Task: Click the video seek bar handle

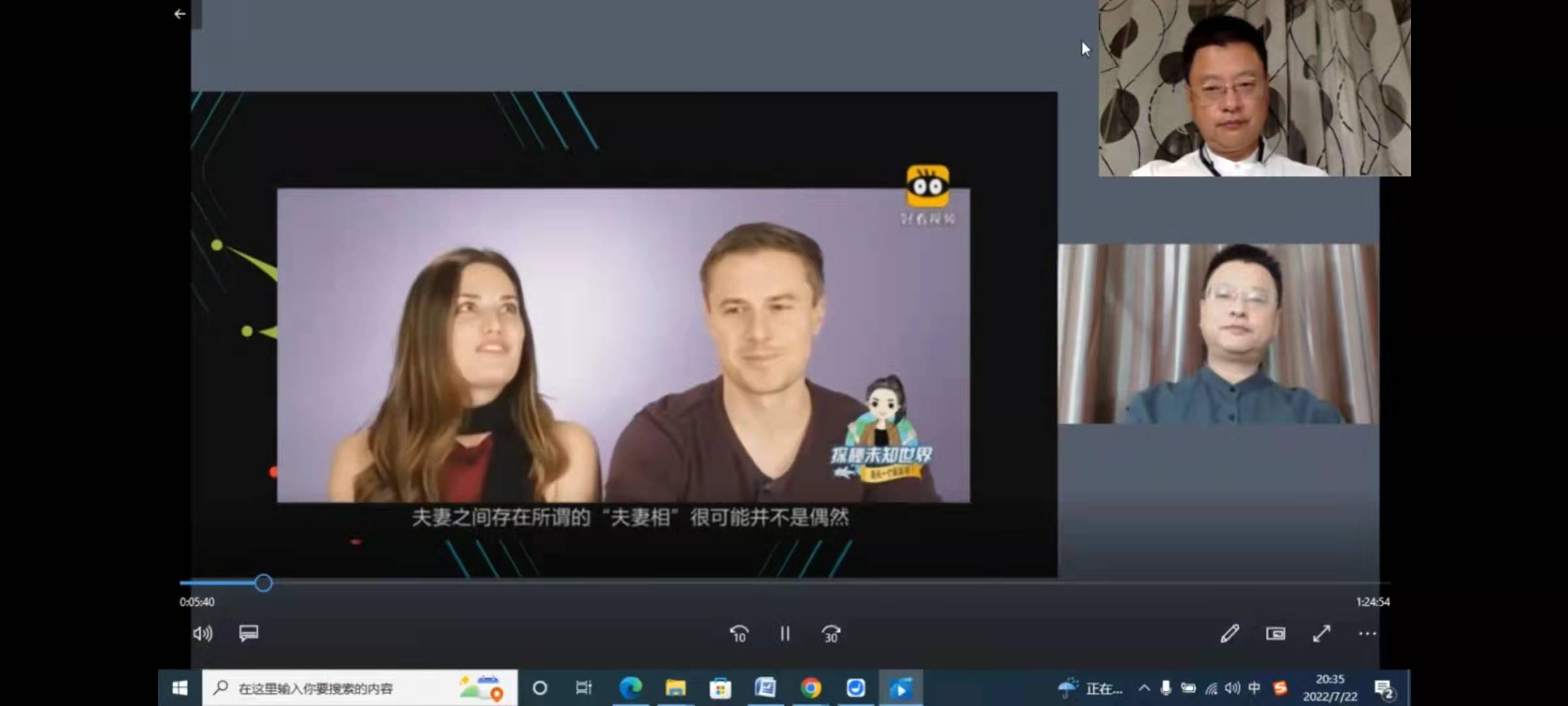Action: tap(263, 582)
